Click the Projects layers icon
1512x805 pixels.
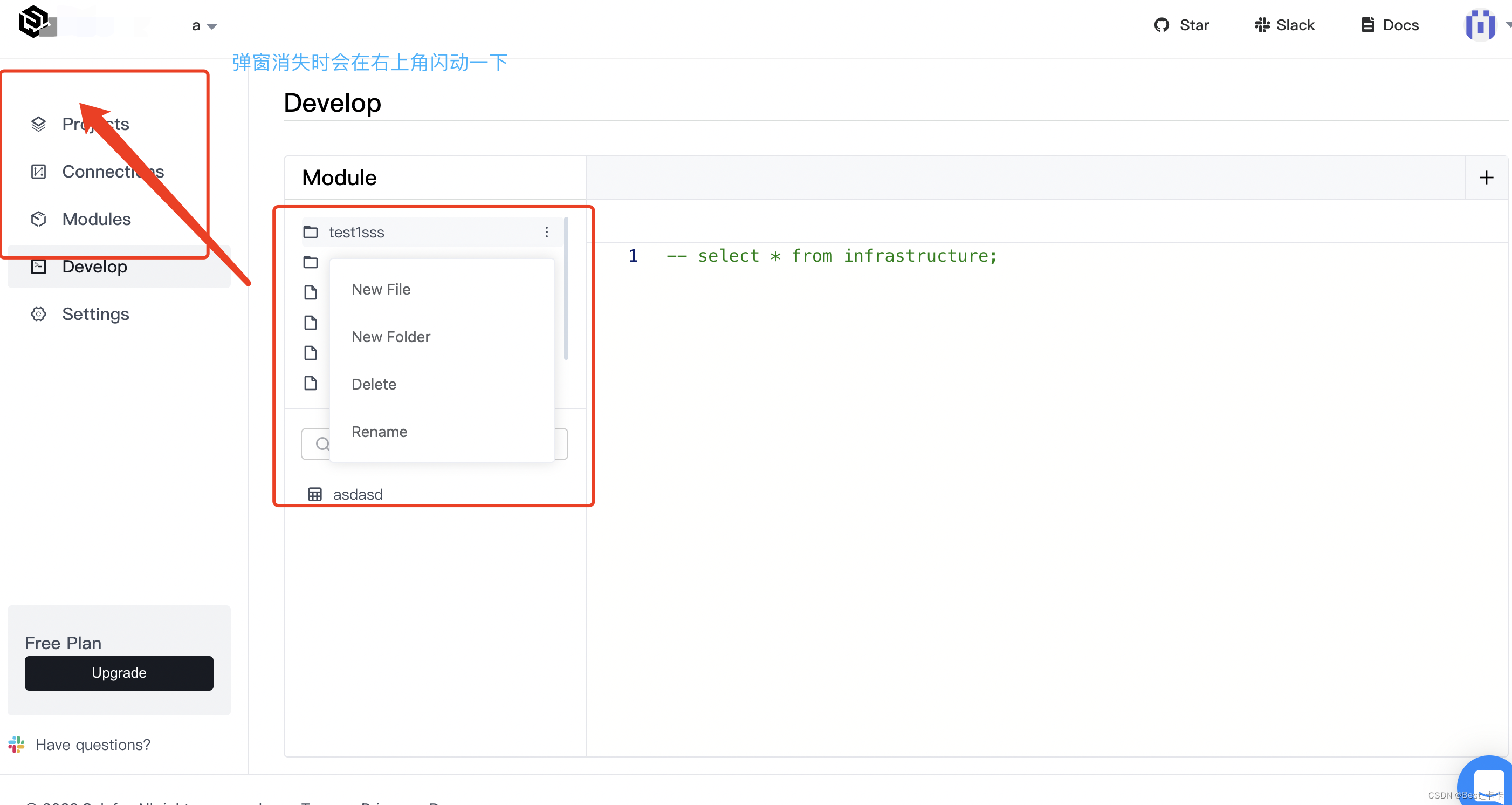38,124
